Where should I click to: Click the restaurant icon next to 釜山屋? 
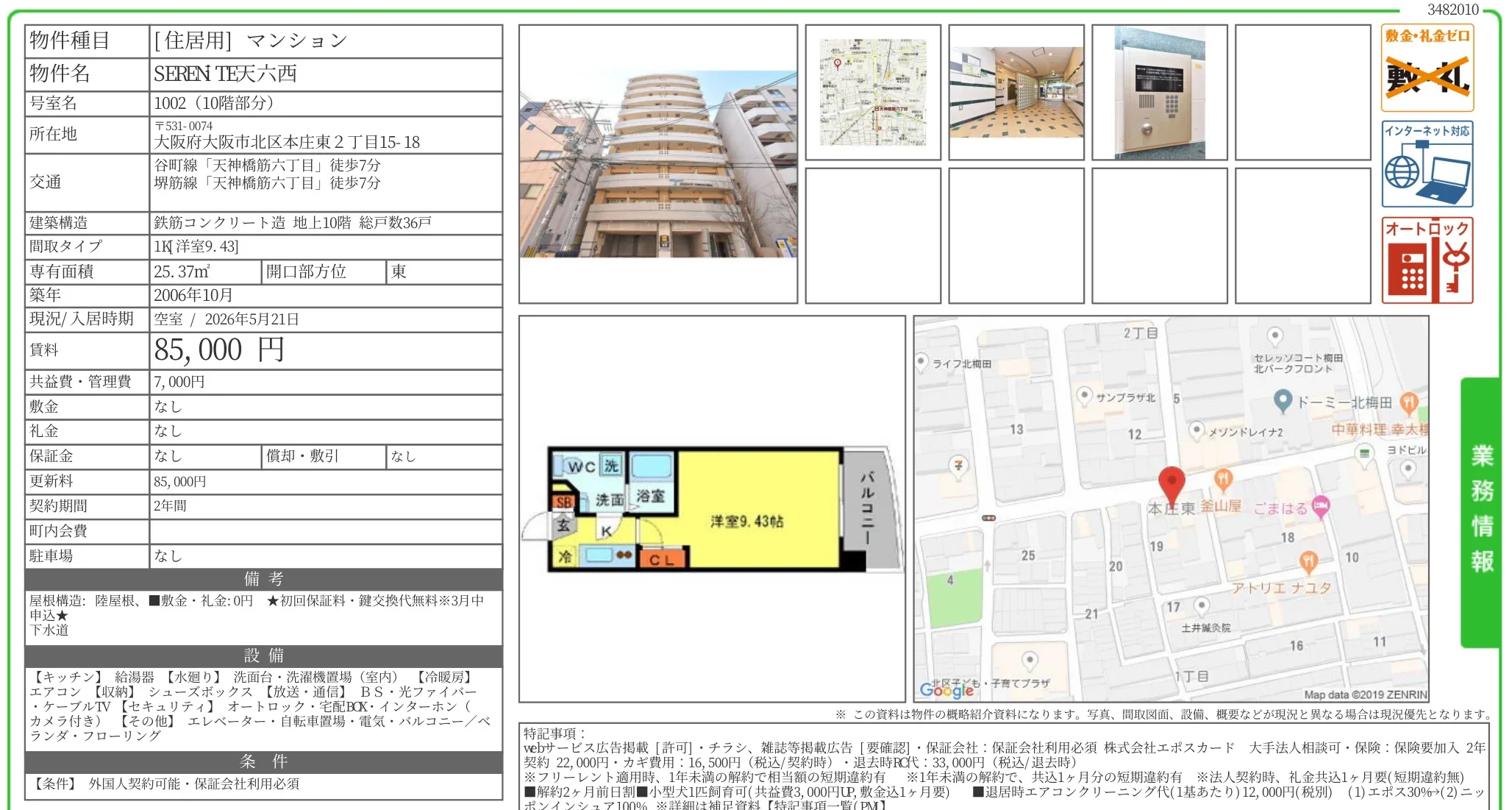[x=1223, y=480]
